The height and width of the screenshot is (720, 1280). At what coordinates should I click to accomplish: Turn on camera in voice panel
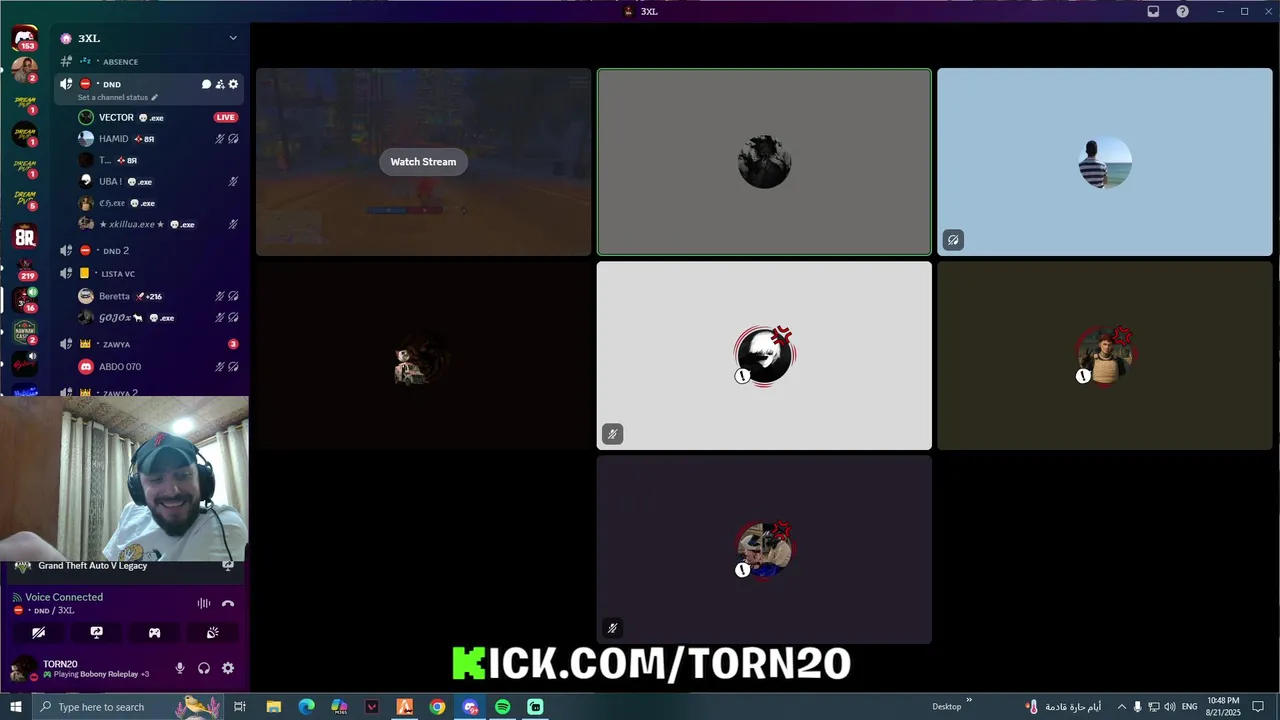pyautogui.click(x=39, y=633)
